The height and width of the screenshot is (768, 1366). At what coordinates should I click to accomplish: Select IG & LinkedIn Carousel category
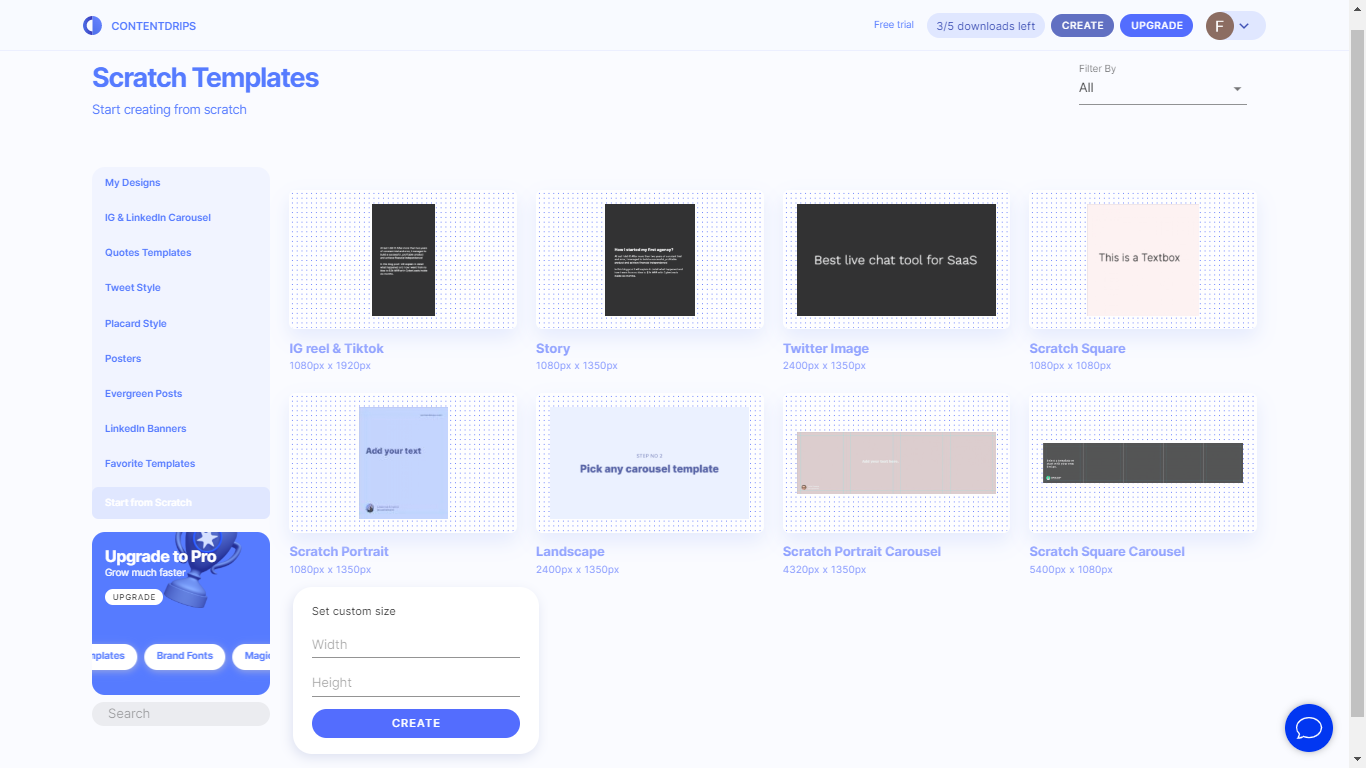[158, 218]
